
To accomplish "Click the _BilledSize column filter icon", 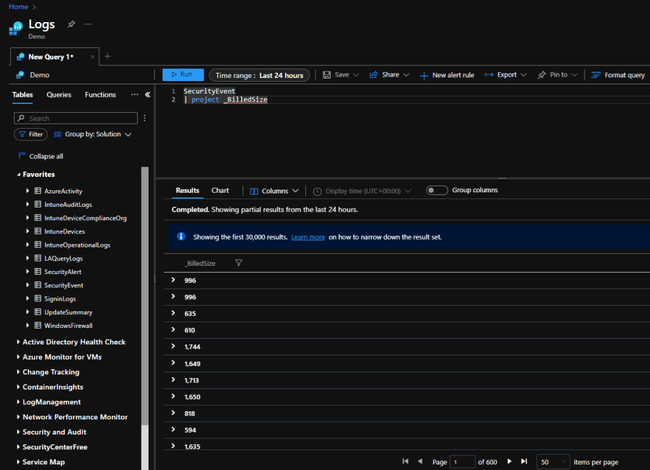I will 238,263.
